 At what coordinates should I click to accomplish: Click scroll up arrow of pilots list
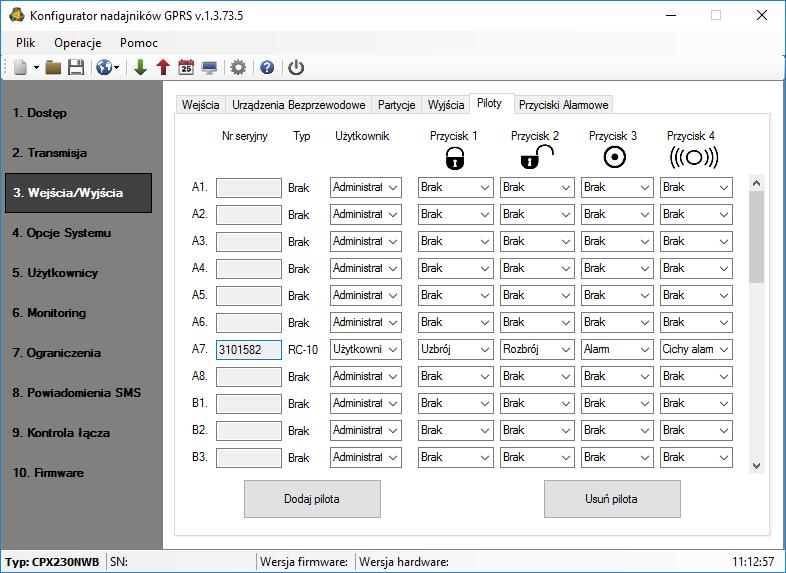coord(756,183)
